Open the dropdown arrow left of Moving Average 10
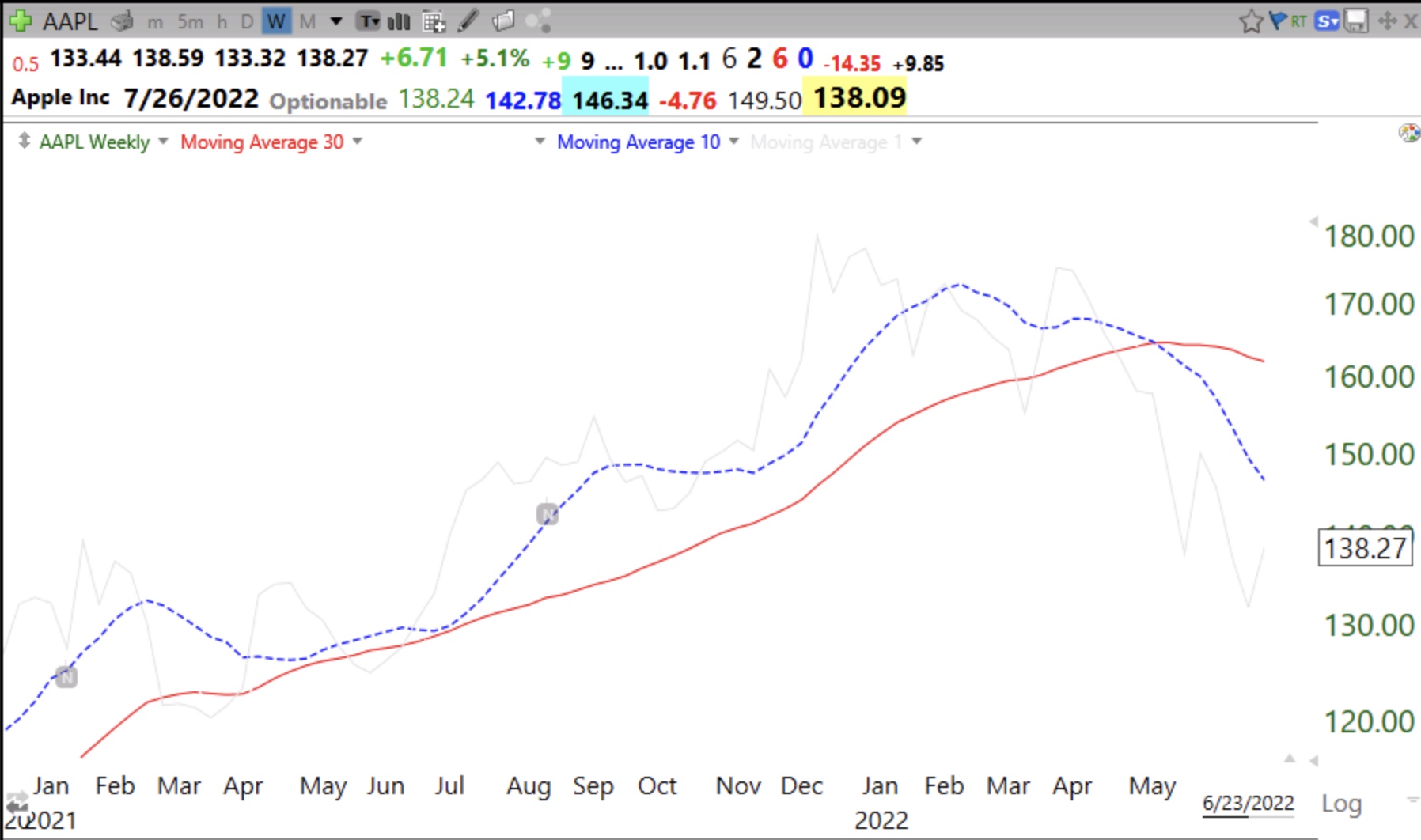This screenshot has width=1421, height=840. (x=540, y=142)
